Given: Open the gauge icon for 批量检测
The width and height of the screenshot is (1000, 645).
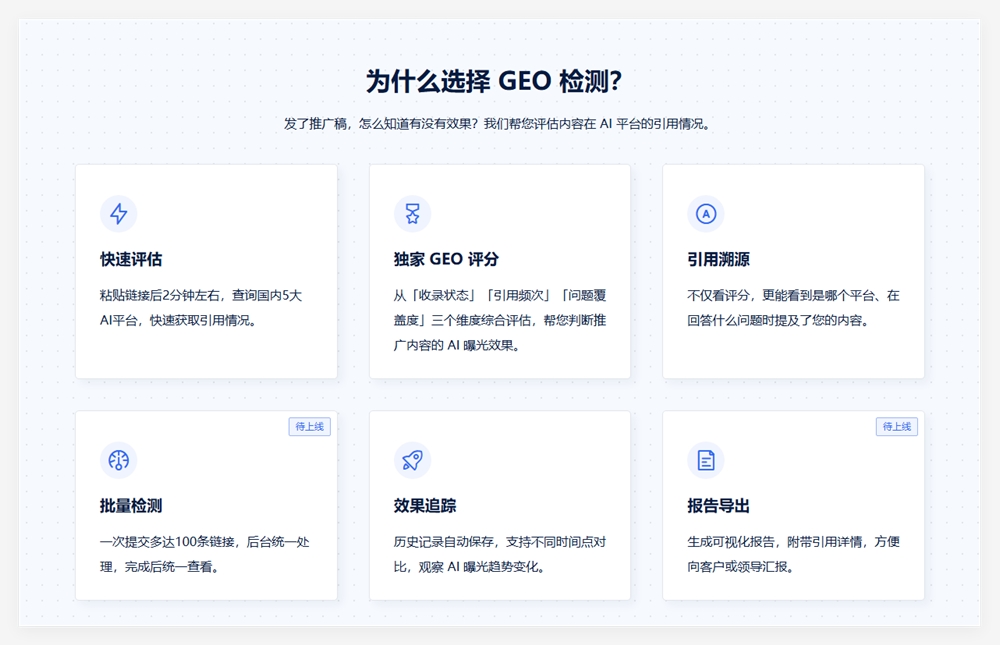Looking at the screenshot, I should [119, 460].
